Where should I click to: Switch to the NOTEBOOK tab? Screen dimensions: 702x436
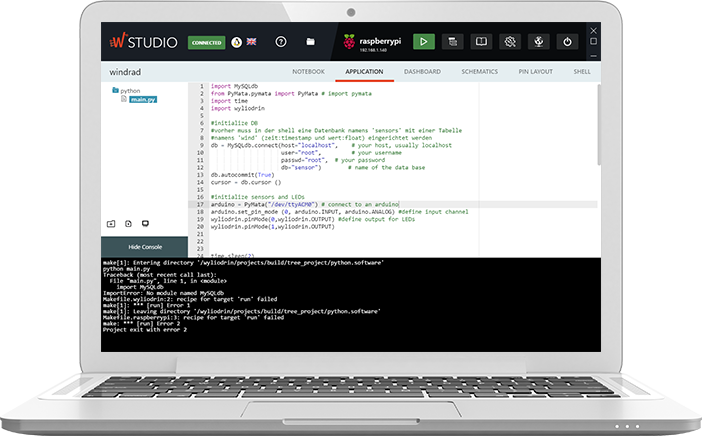tap(308, 72)
